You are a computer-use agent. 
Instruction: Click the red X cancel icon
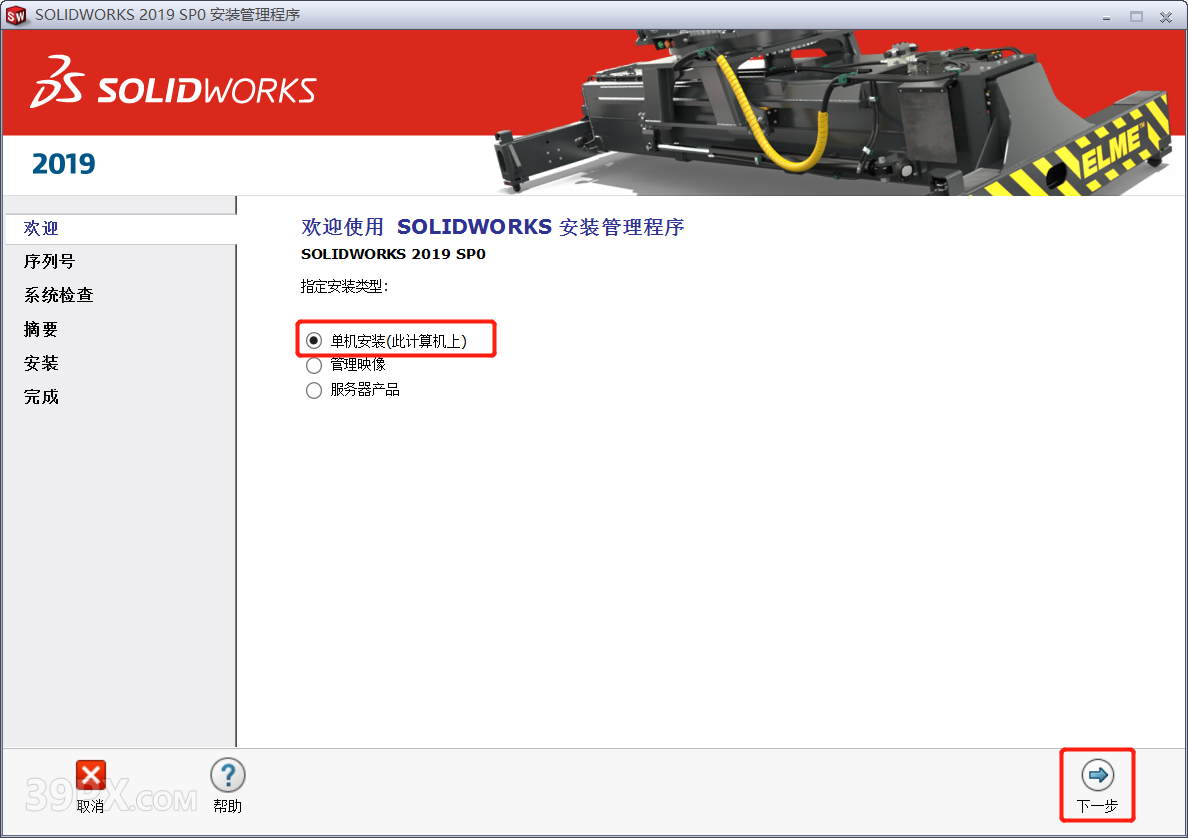coord(90,775)
